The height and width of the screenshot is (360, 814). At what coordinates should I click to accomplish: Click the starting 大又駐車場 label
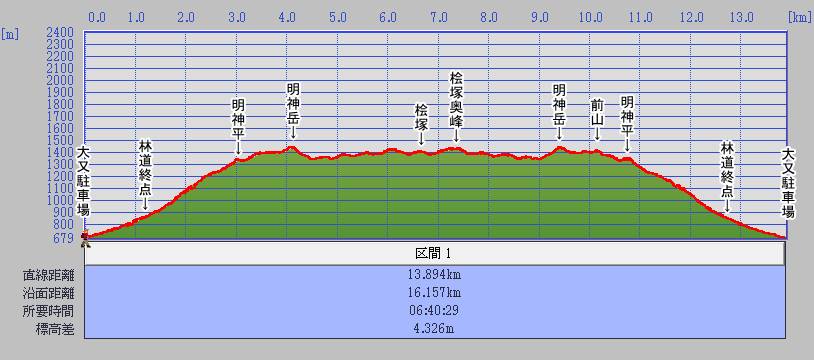[x=83, y=182]
